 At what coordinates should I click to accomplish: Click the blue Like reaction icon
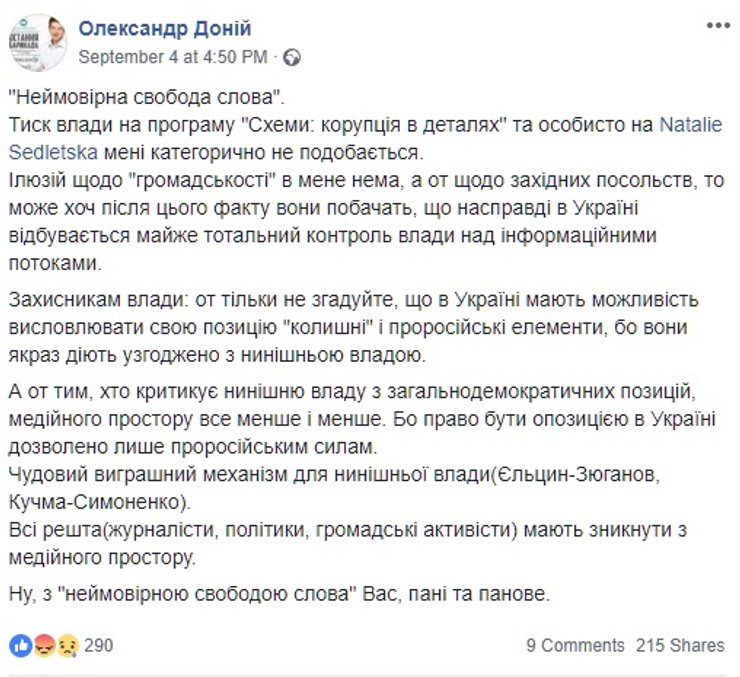pyautogui.click(x=20, y=645)
